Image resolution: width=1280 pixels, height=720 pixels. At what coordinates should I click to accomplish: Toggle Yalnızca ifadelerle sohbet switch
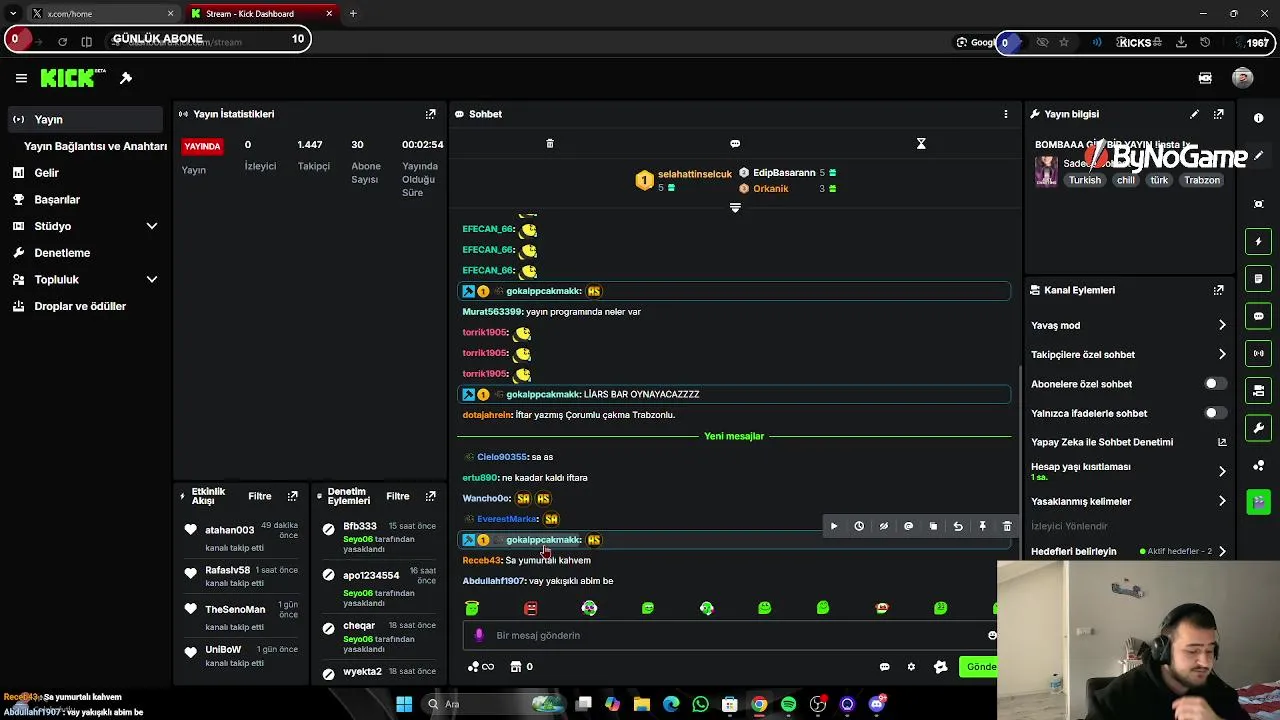tap(1214, 413)
